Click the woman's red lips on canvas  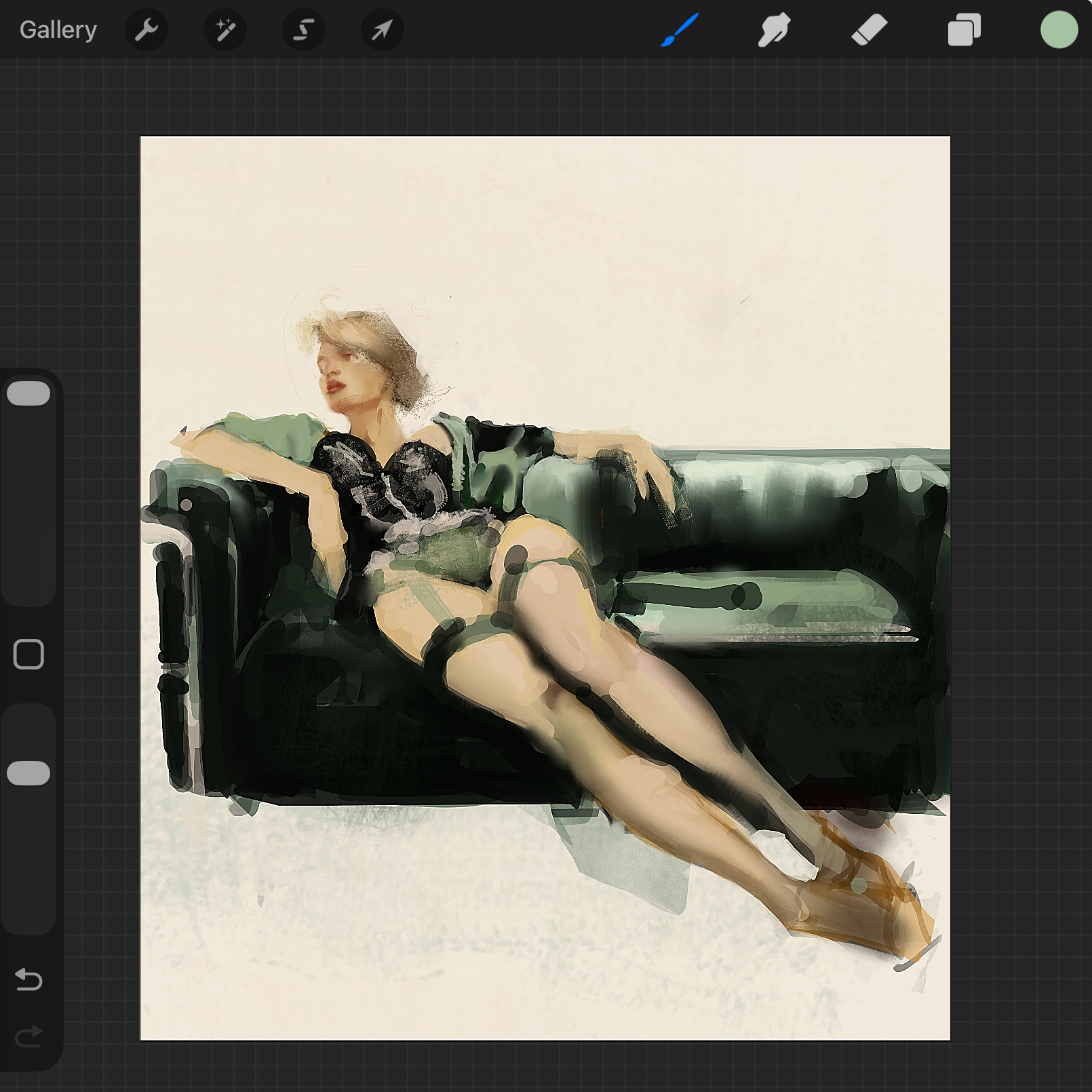(336, 387)
